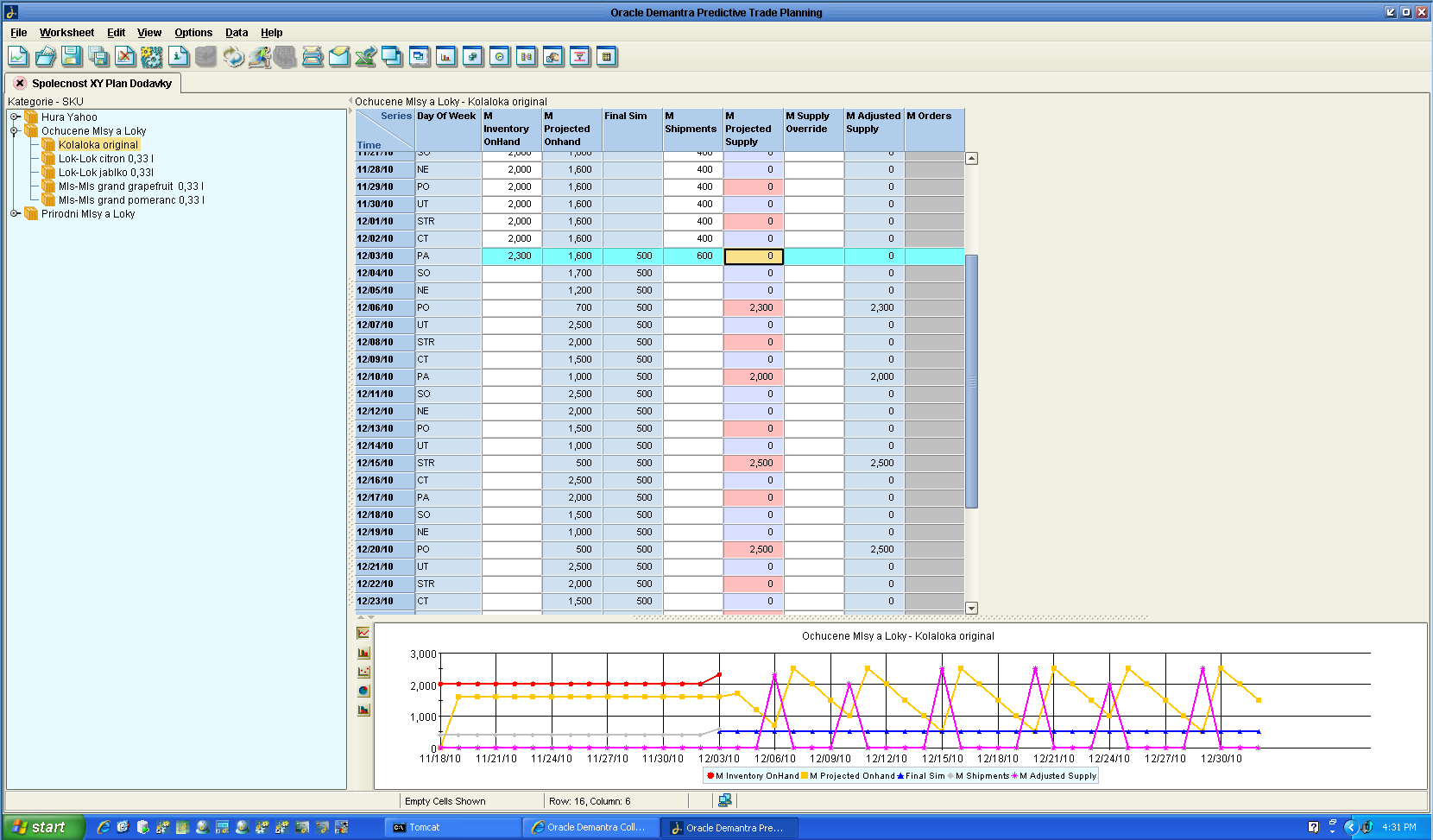
Task: Click M Inventory OnHand cell showing 2,300
Action: pyautogui.click(x=511, y=256)
